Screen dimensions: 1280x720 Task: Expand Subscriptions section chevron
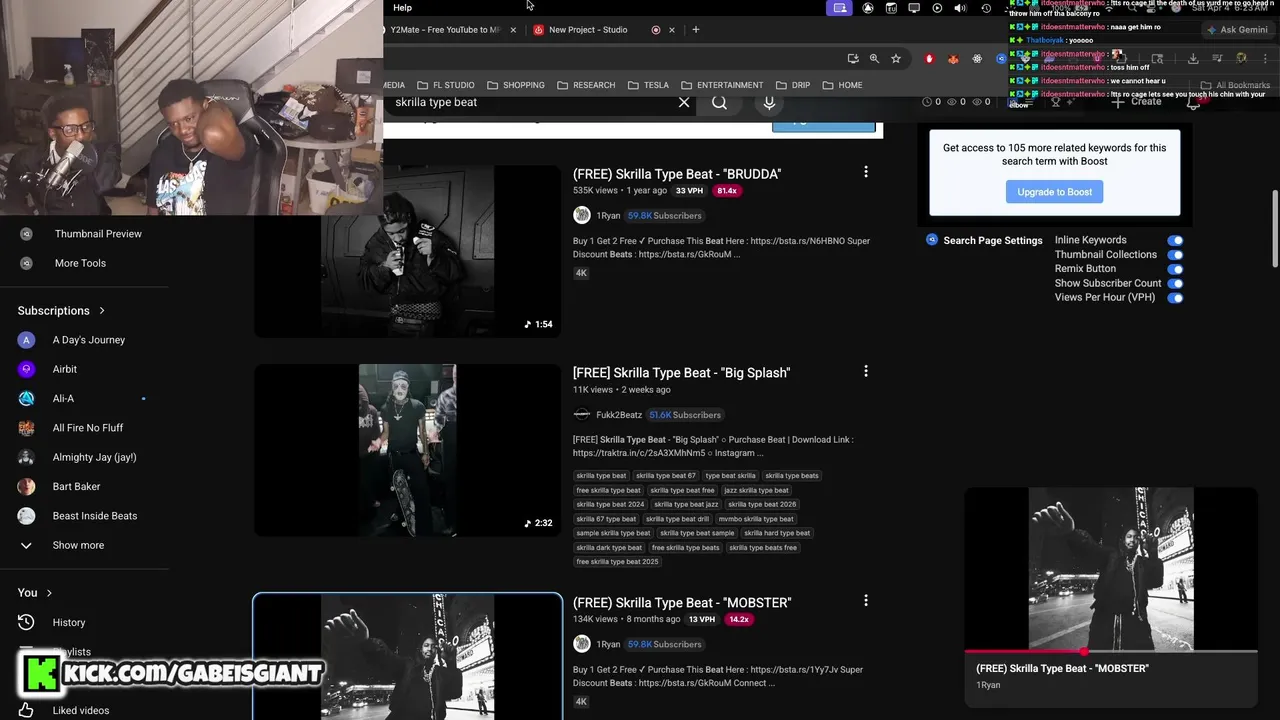point(102,311)
